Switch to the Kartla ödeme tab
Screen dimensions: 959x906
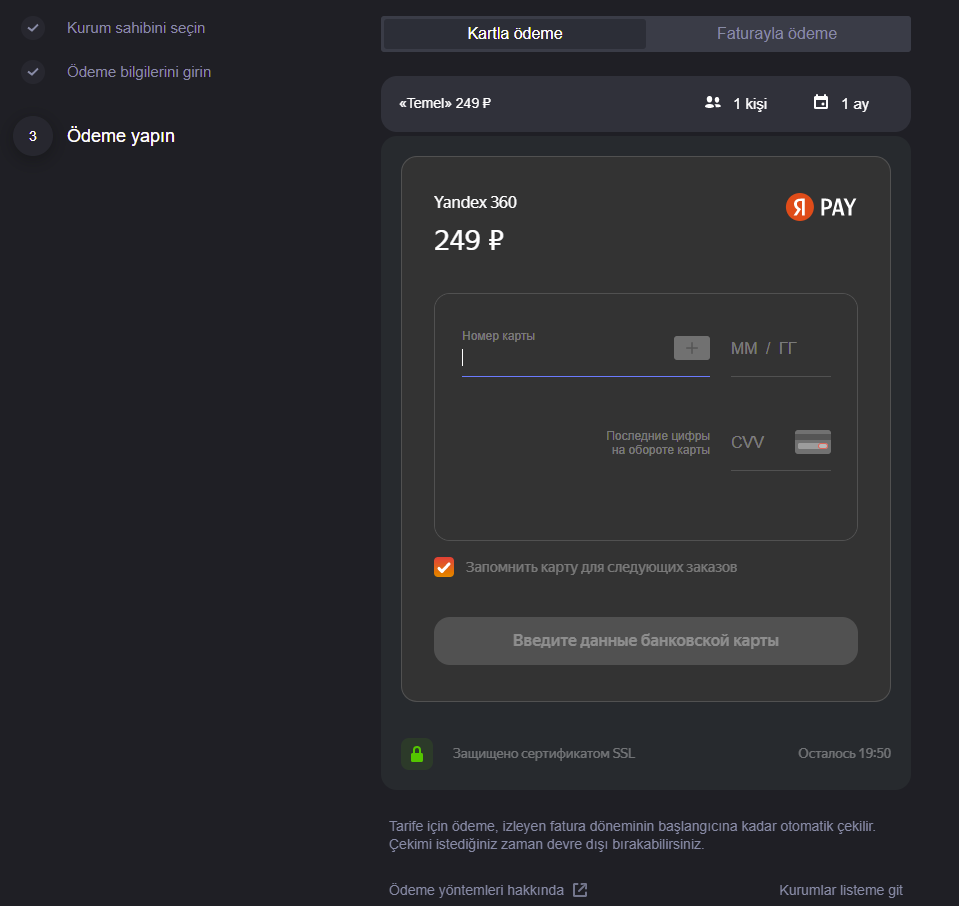[514, 34]
